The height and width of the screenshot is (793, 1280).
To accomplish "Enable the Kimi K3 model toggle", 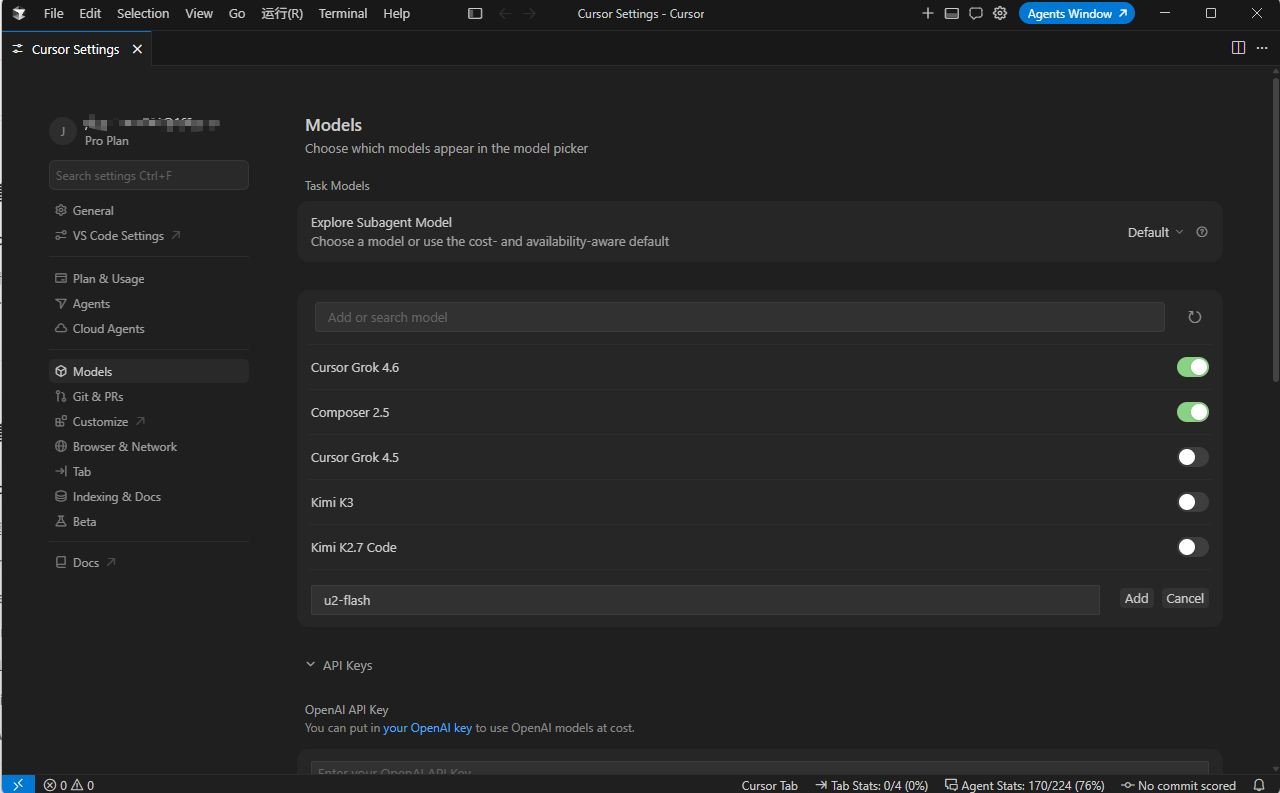I will pos(1193,502).
